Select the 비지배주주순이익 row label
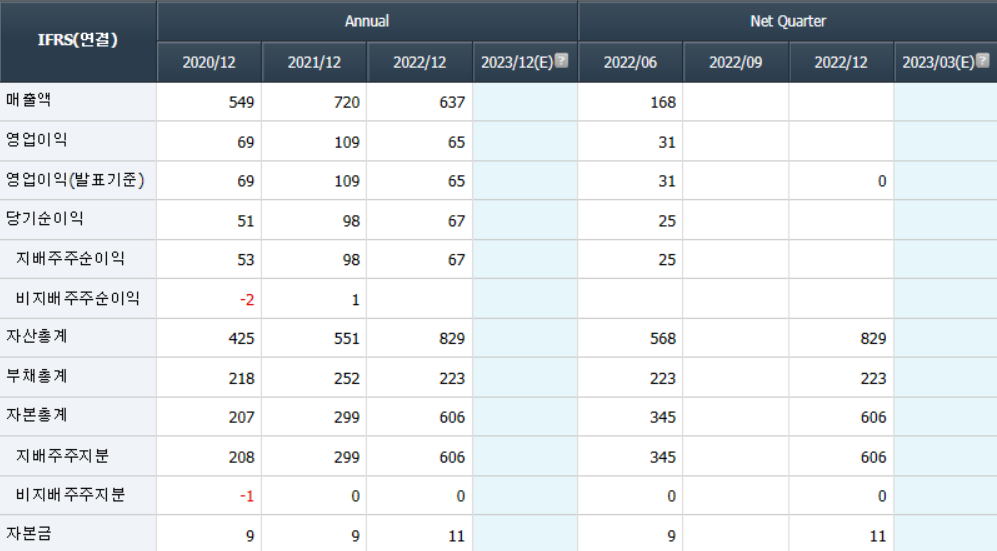The width and height of the screenshot is (997, 551). point(78,297)
